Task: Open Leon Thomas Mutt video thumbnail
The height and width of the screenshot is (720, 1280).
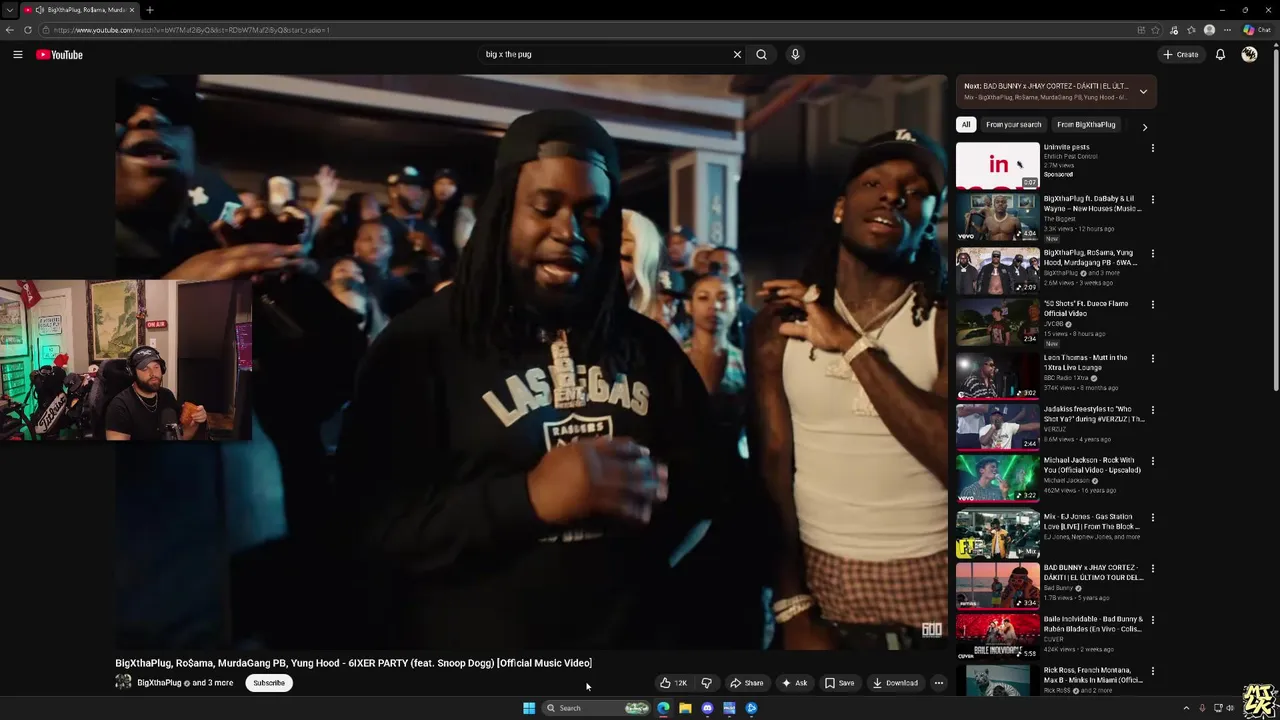Action: click(997, 375)
